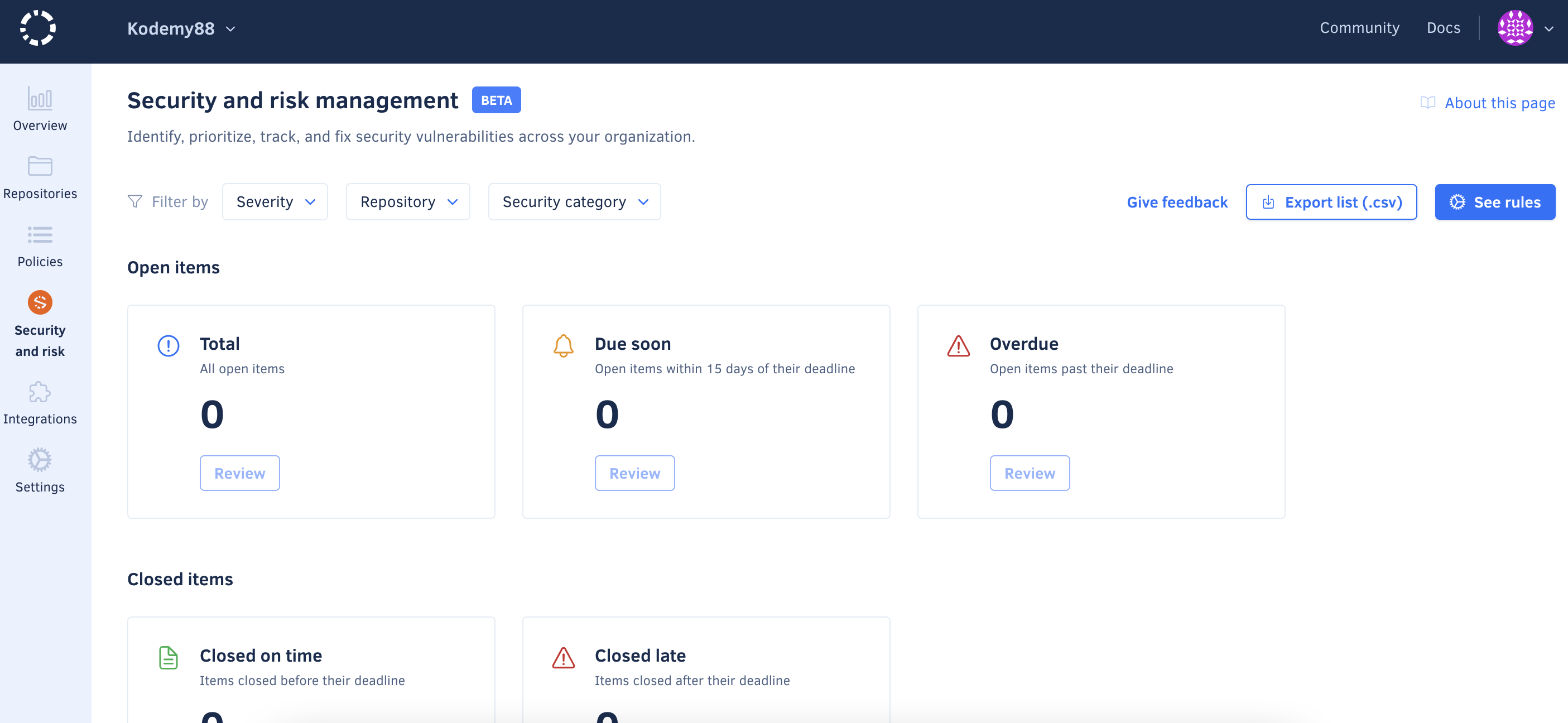Open the Security category dropdown
The height and width of the screenshot is (723, 1568).
[574, 202]
